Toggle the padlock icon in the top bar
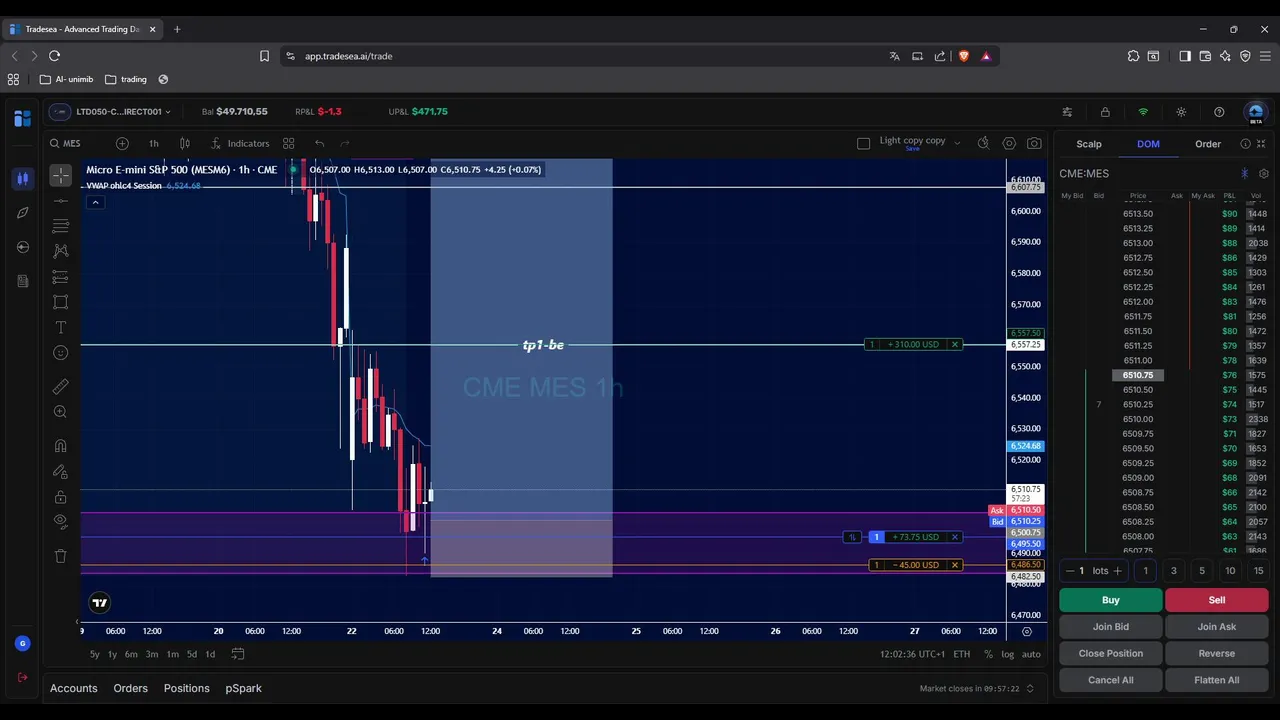Screen dimensions: 1280x720 click(x=1105, y=112)
